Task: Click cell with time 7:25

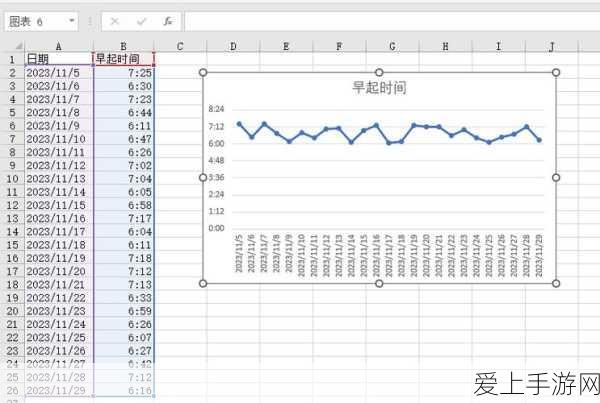Action: [124, 73]
